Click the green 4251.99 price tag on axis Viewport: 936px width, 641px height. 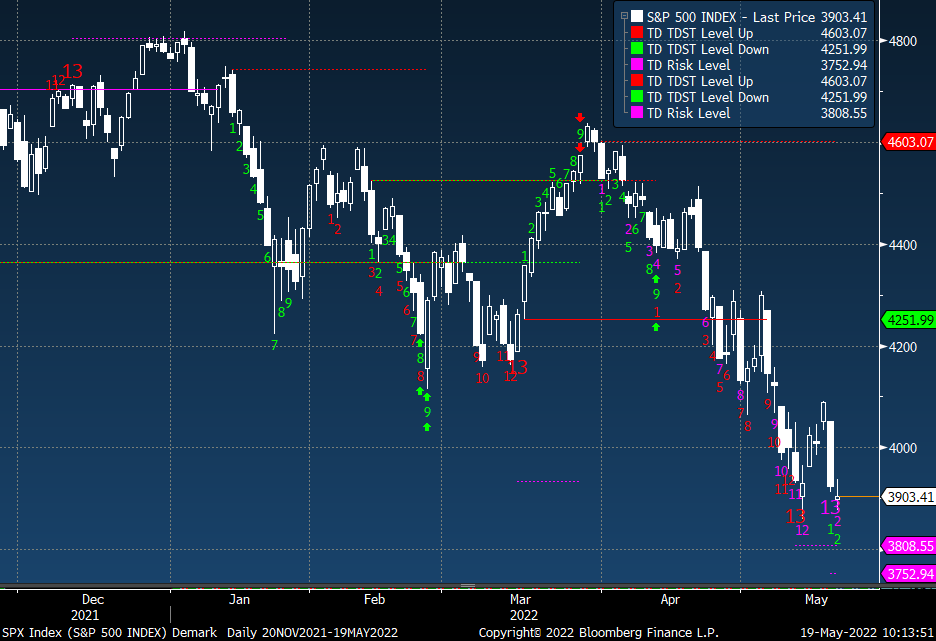tap(908, 320)
